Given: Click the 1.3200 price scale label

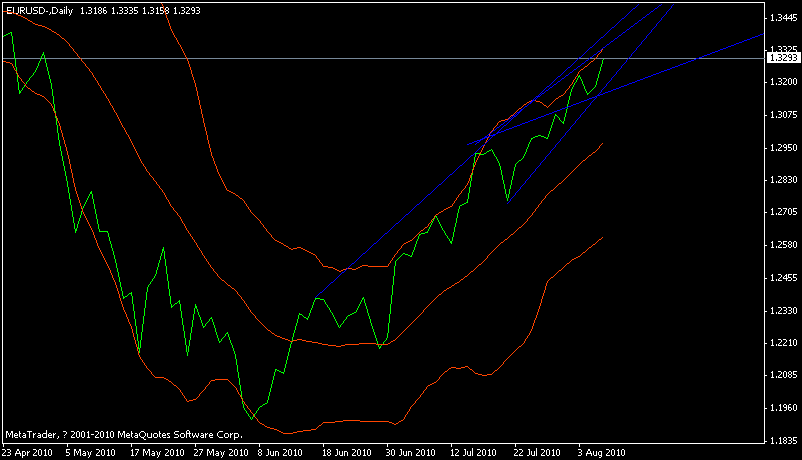Looking at the screenshot, I should click(783, 82).
